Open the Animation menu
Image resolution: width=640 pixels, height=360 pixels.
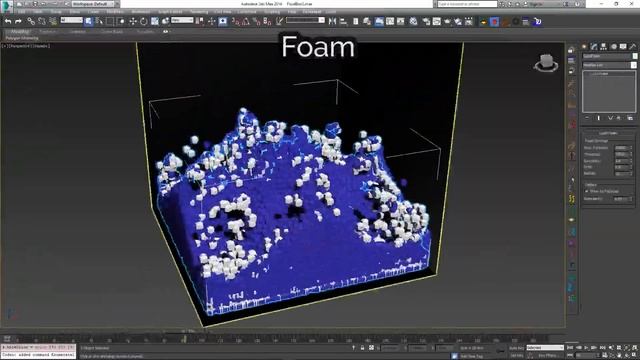[140, 12]
